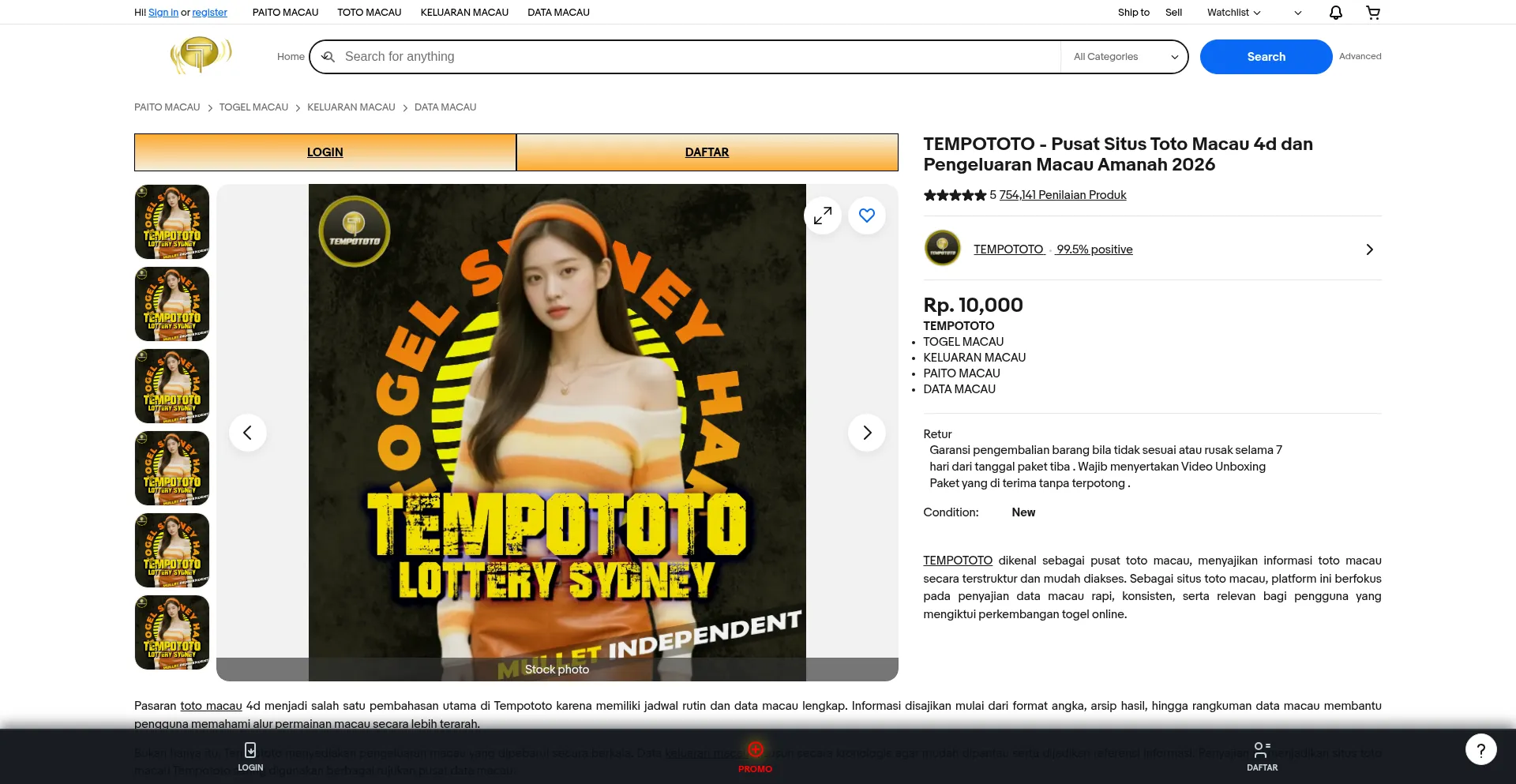Click the Retur heading text
This screenshot has height=784, width=1516.
point(937,434)
